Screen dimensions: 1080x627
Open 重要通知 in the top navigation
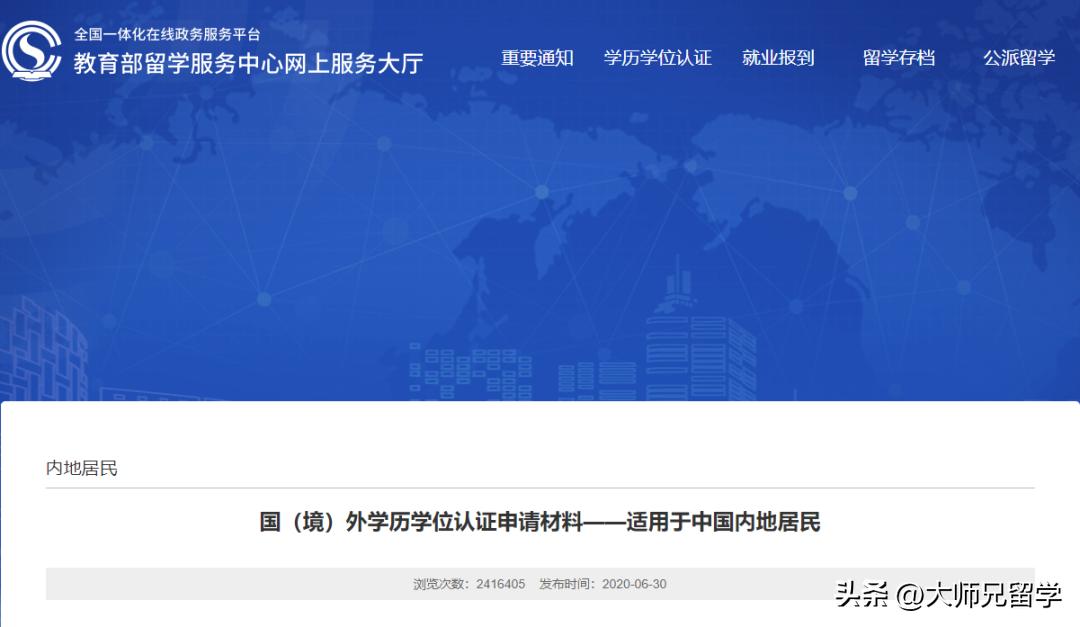click(x=537, y=57)
